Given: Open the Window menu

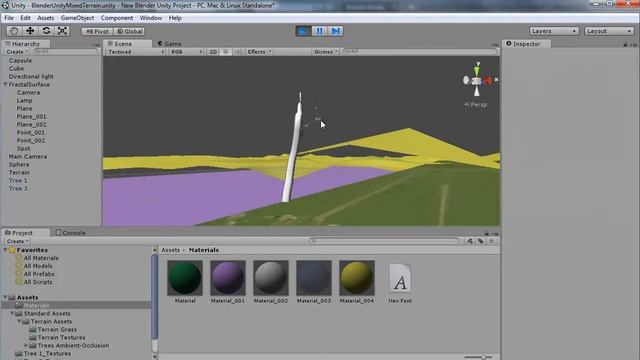Looking at the screenshot, I should click(x=151, y=18).
